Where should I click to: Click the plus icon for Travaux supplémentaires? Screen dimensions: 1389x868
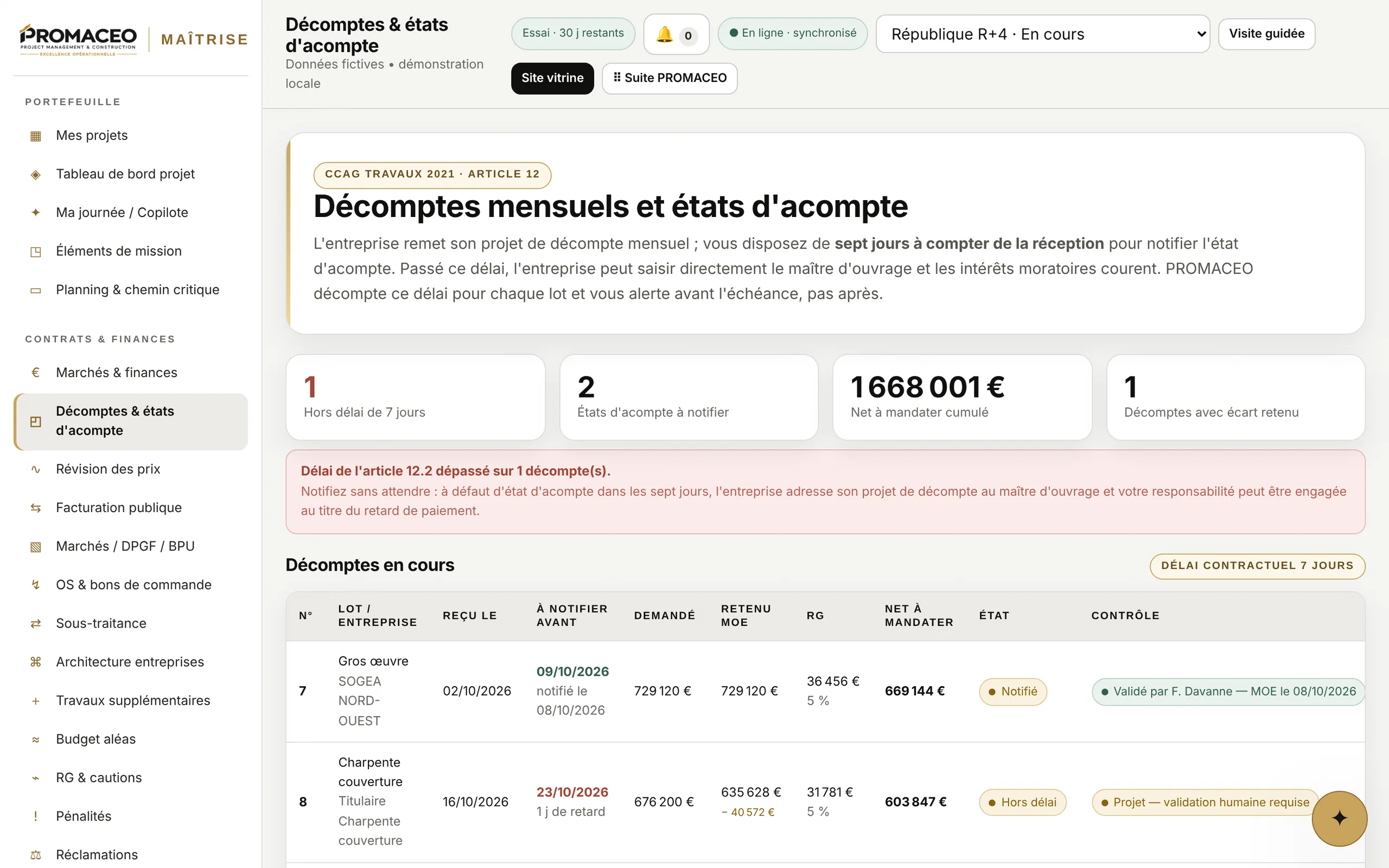coord(36,701)
